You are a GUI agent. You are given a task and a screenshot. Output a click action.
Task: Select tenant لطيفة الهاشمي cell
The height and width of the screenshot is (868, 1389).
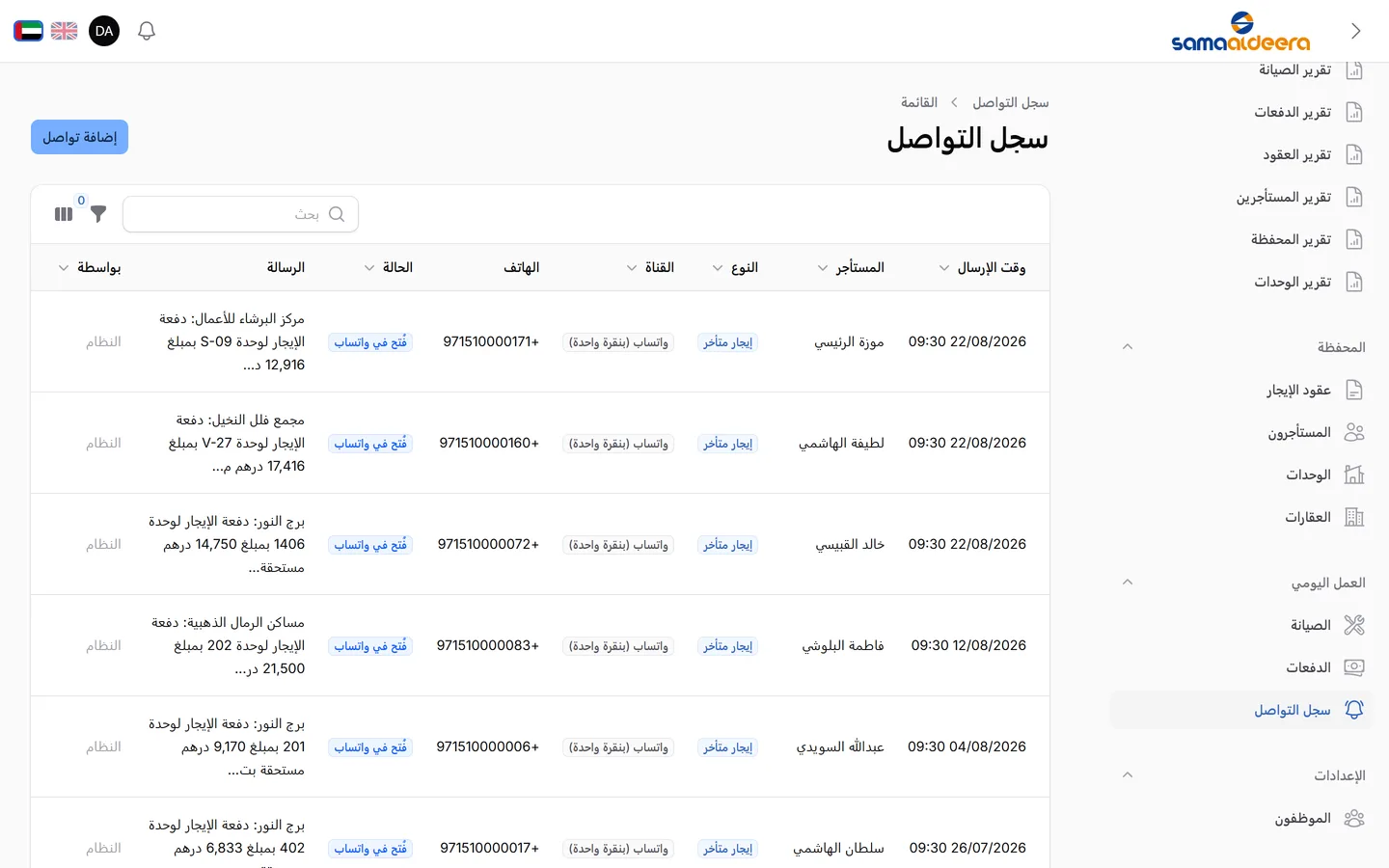tap(841, 443)
